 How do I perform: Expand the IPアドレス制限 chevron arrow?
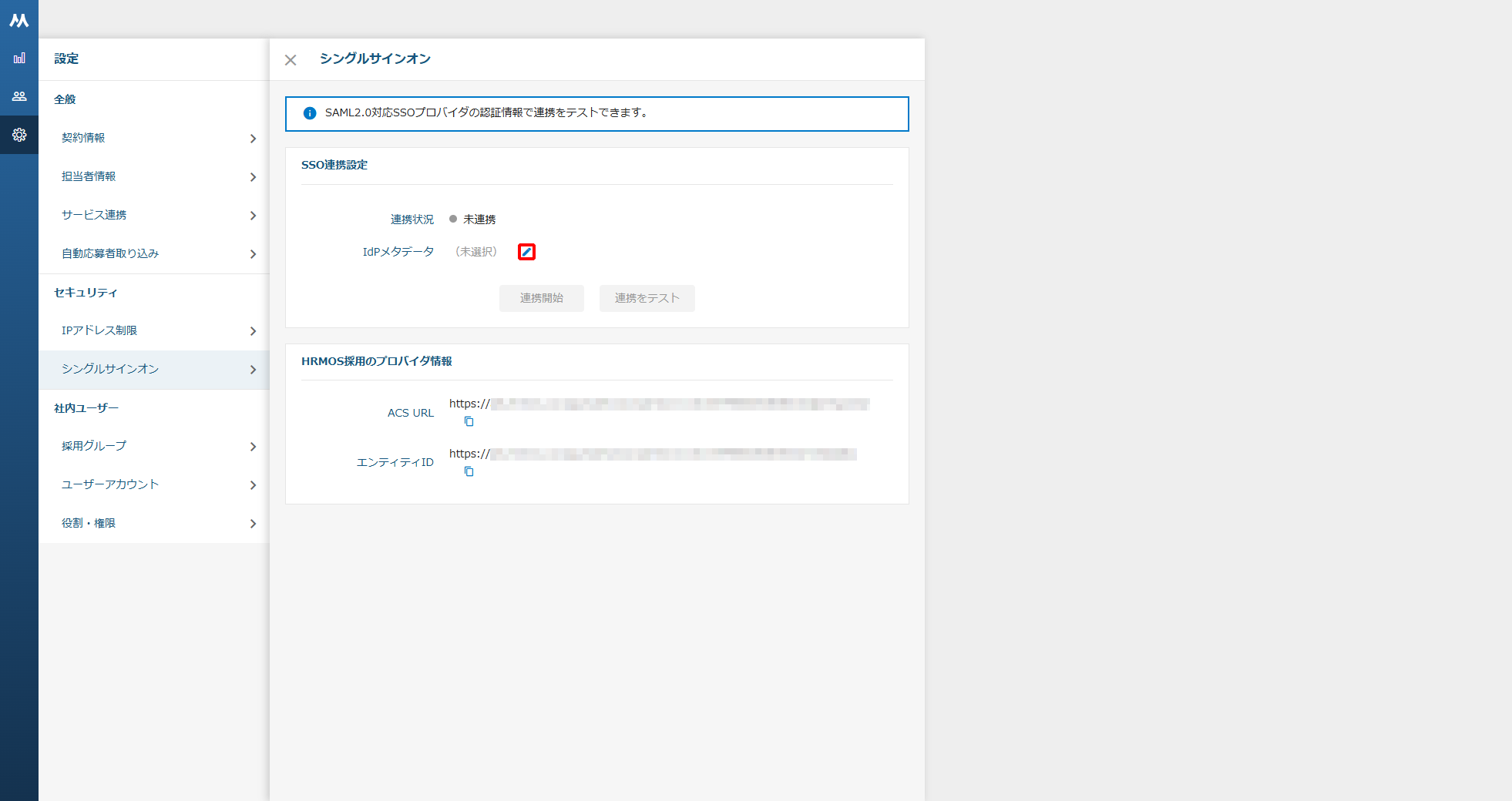[253, 331]
